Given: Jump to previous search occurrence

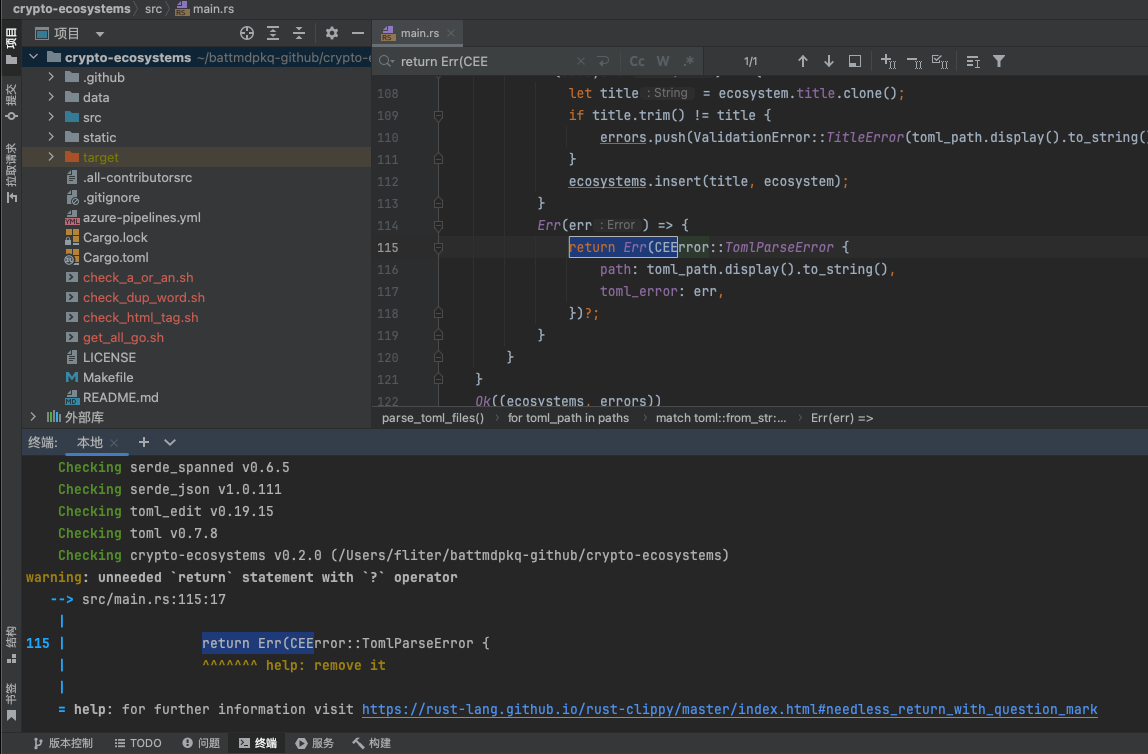Looking at the screenshot, I should point(802,61).
